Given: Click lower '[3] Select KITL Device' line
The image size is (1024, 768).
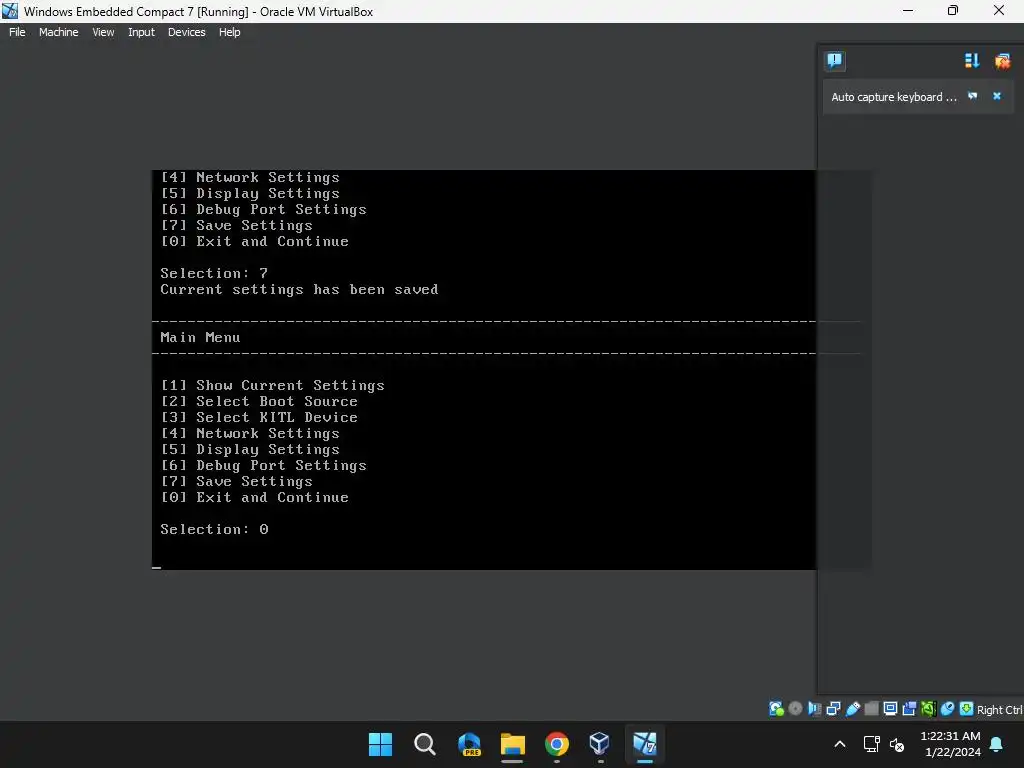Looking at the screenshot, I should click(x=259, y=417).
